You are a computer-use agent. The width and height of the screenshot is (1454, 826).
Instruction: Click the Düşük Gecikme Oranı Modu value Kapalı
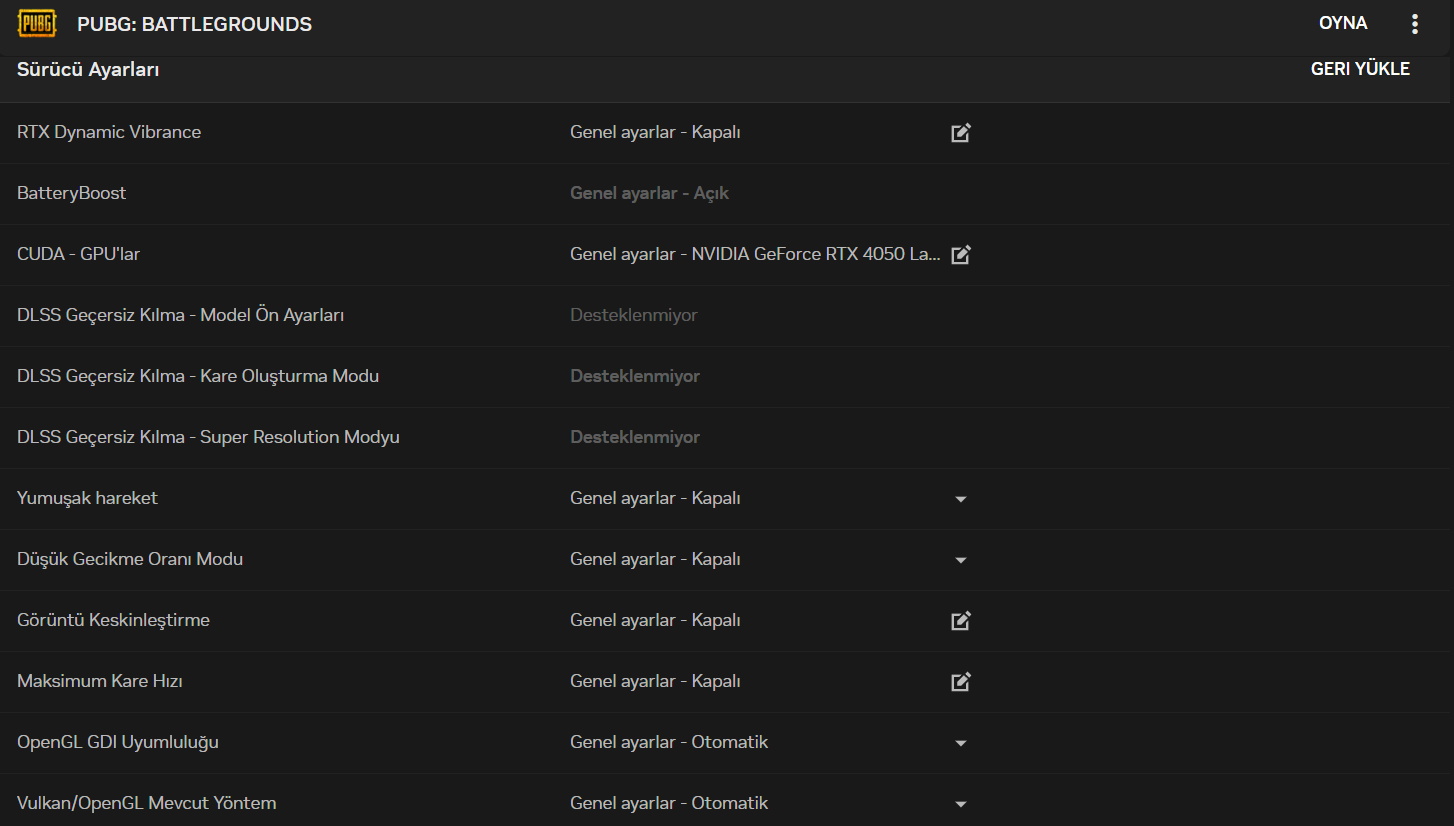coord(655,559)
